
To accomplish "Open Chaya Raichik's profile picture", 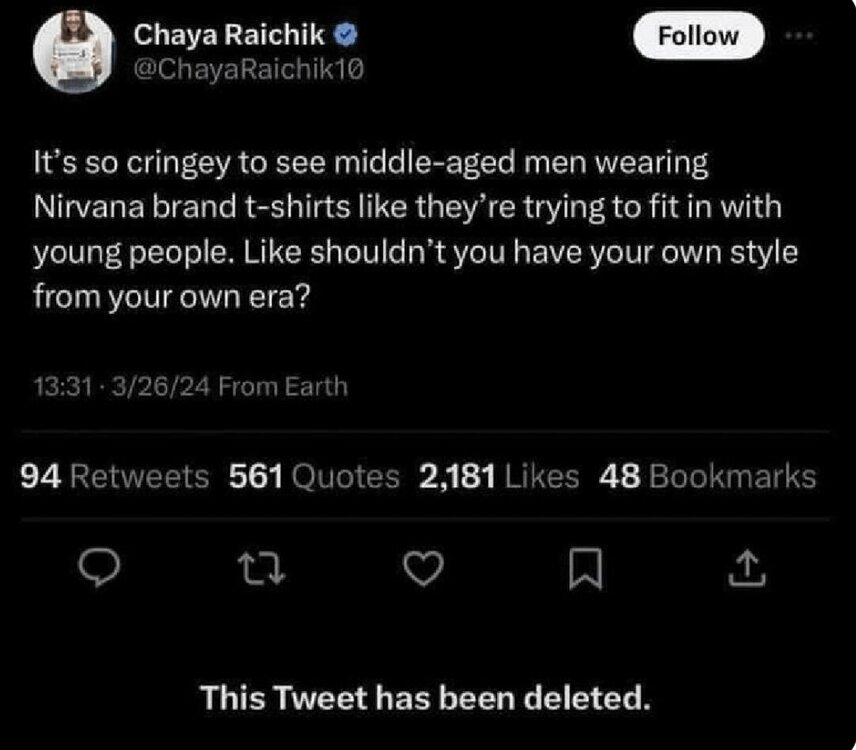I will point(71,51).
